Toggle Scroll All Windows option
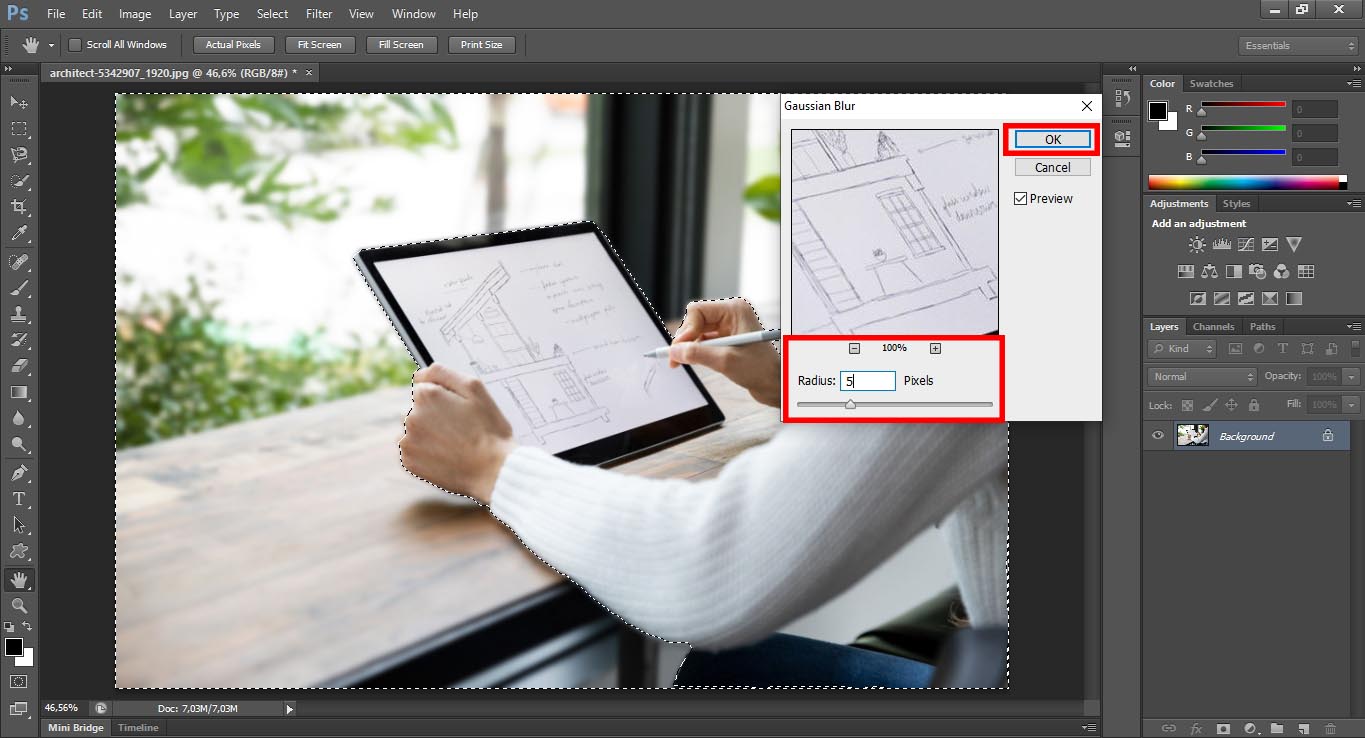1365x738 pixels. click(x=74, y=44)
